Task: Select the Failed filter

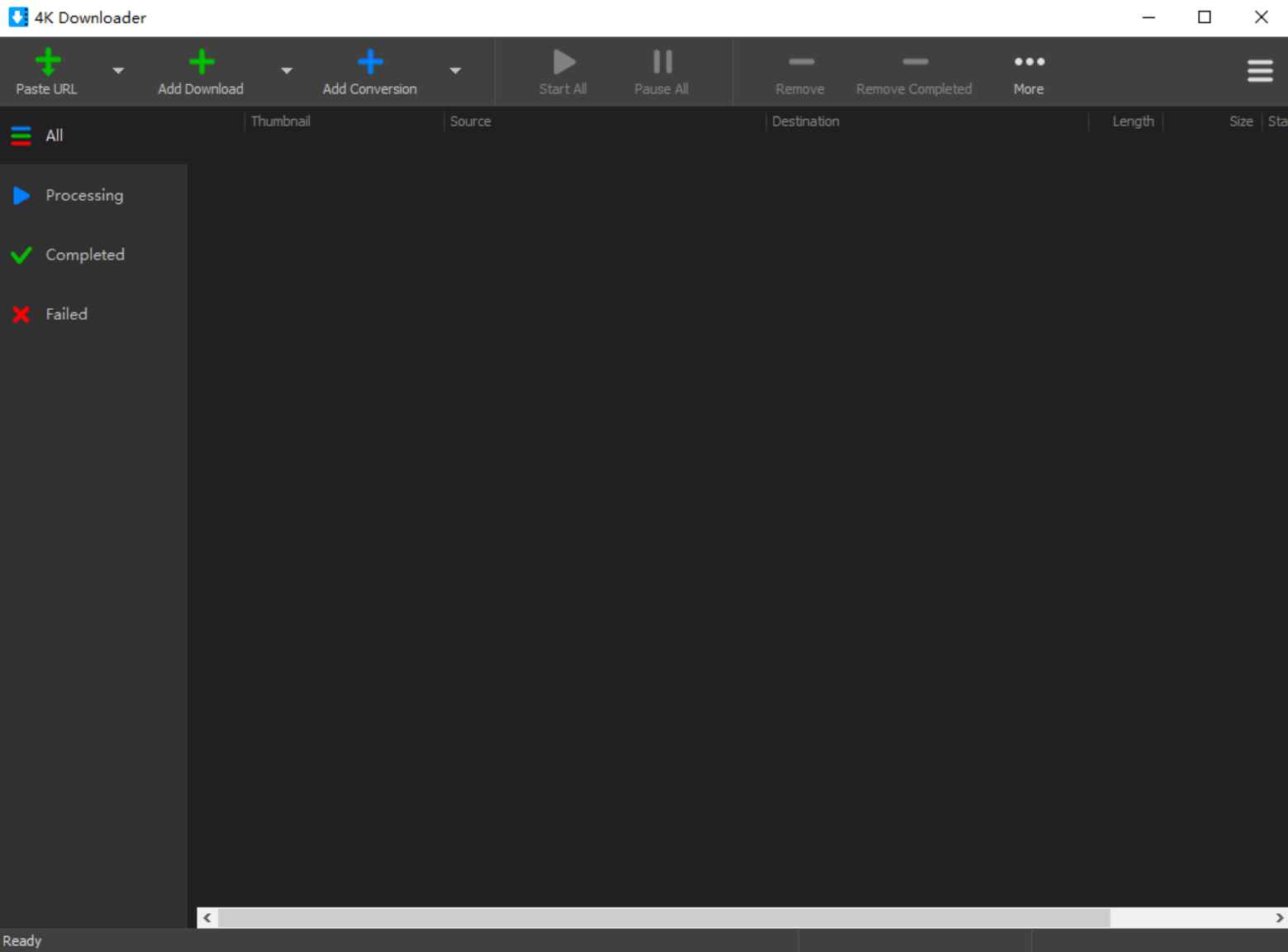Action: pos(65,314)
